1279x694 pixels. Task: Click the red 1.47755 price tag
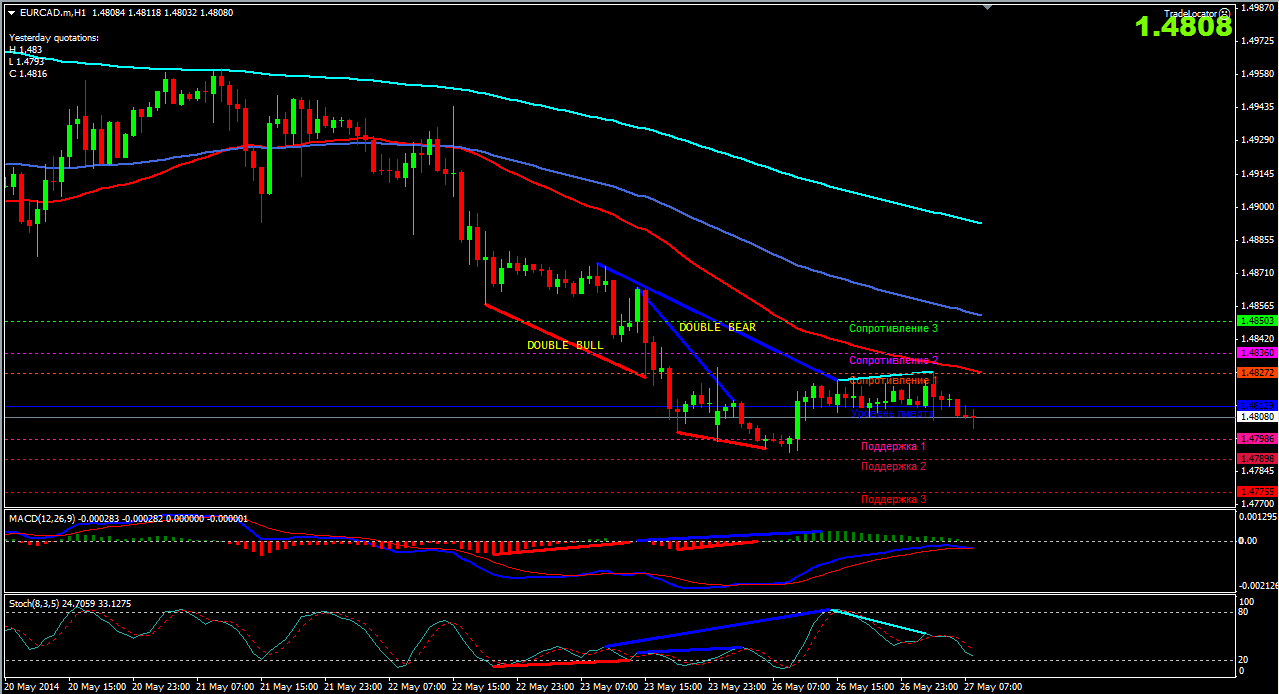click(x=1256, y=491)
